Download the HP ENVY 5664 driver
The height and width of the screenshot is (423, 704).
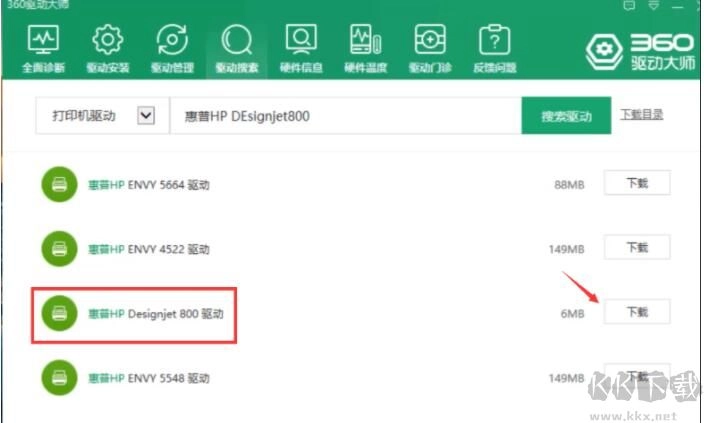[637, 183]
